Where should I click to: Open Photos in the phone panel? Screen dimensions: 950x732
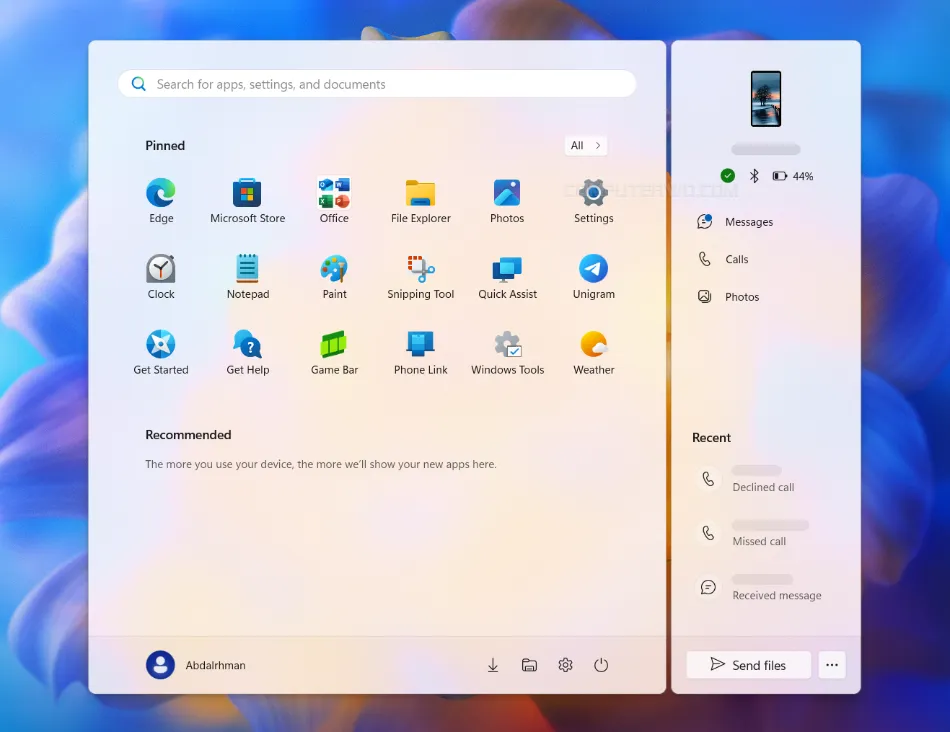[x=728, y=297]
